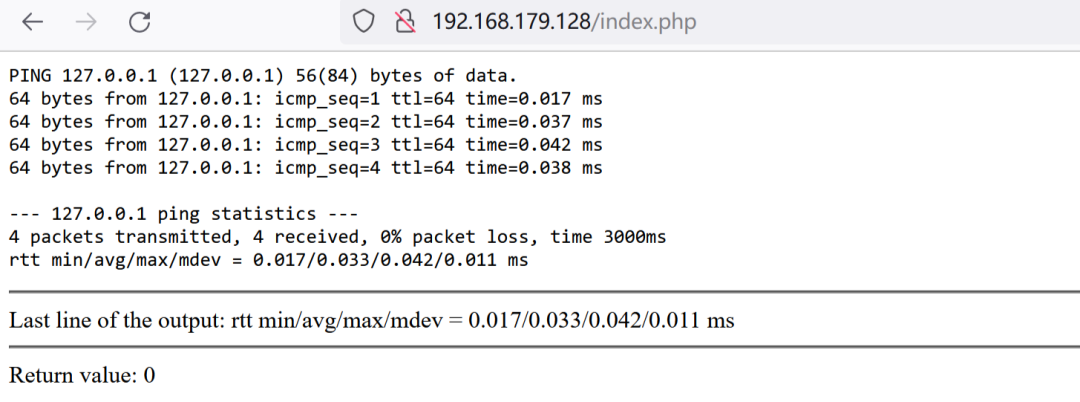The width and height of the screenshot is (1080, 402).
Task: Click the empty area of the address bar
Action: tap(880, 22)
